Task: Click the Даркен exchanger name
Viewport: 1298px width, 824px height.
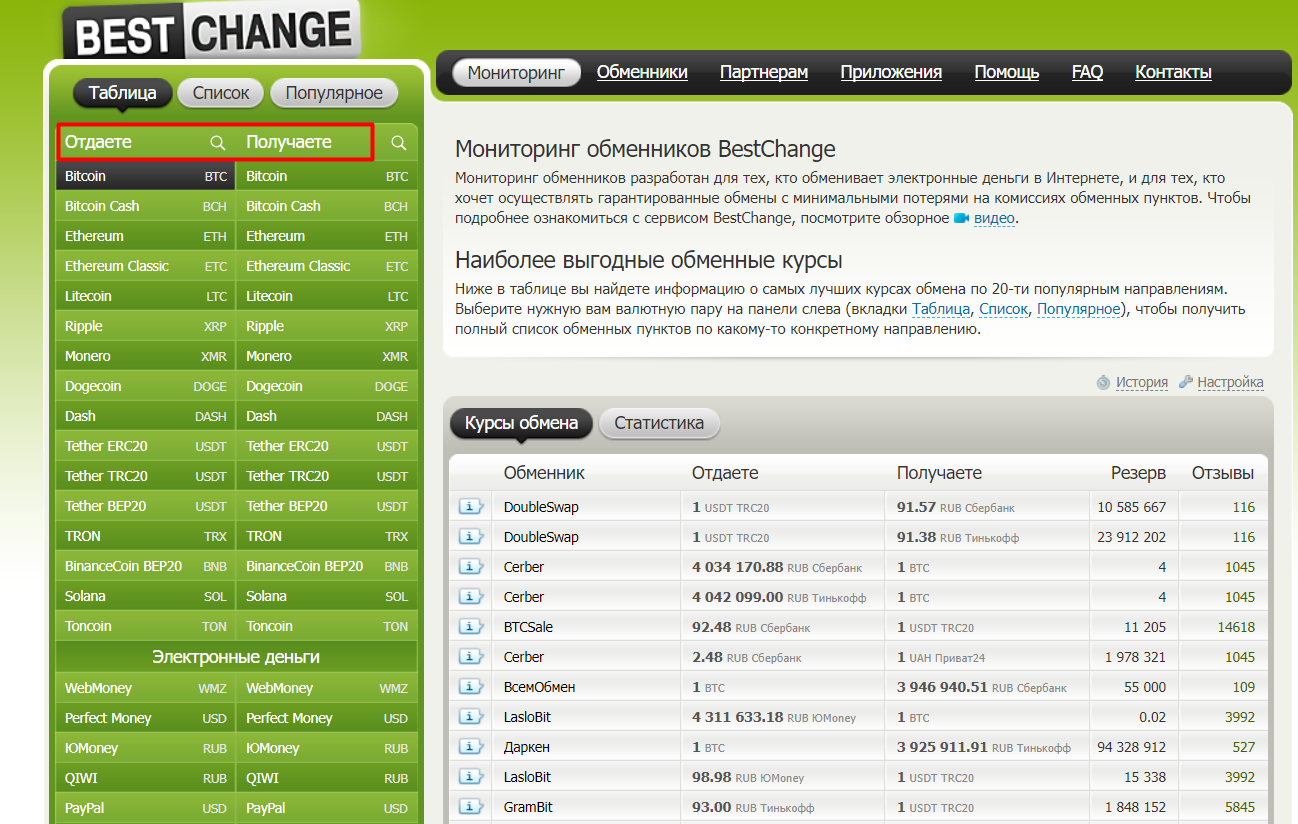Action: 527,747
